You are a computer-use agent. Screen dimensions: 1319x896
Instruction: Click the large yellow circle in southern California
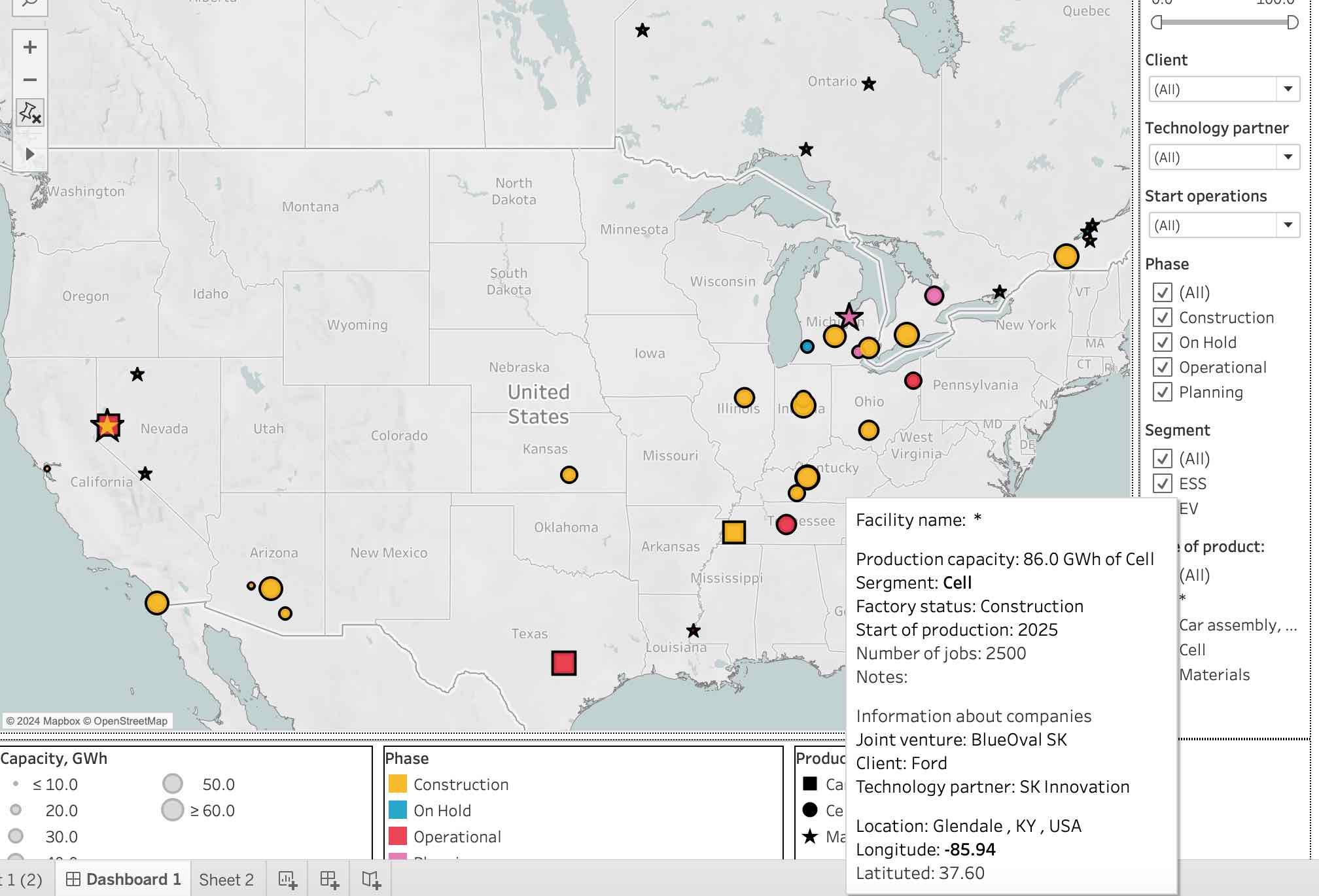click(157, 602)
